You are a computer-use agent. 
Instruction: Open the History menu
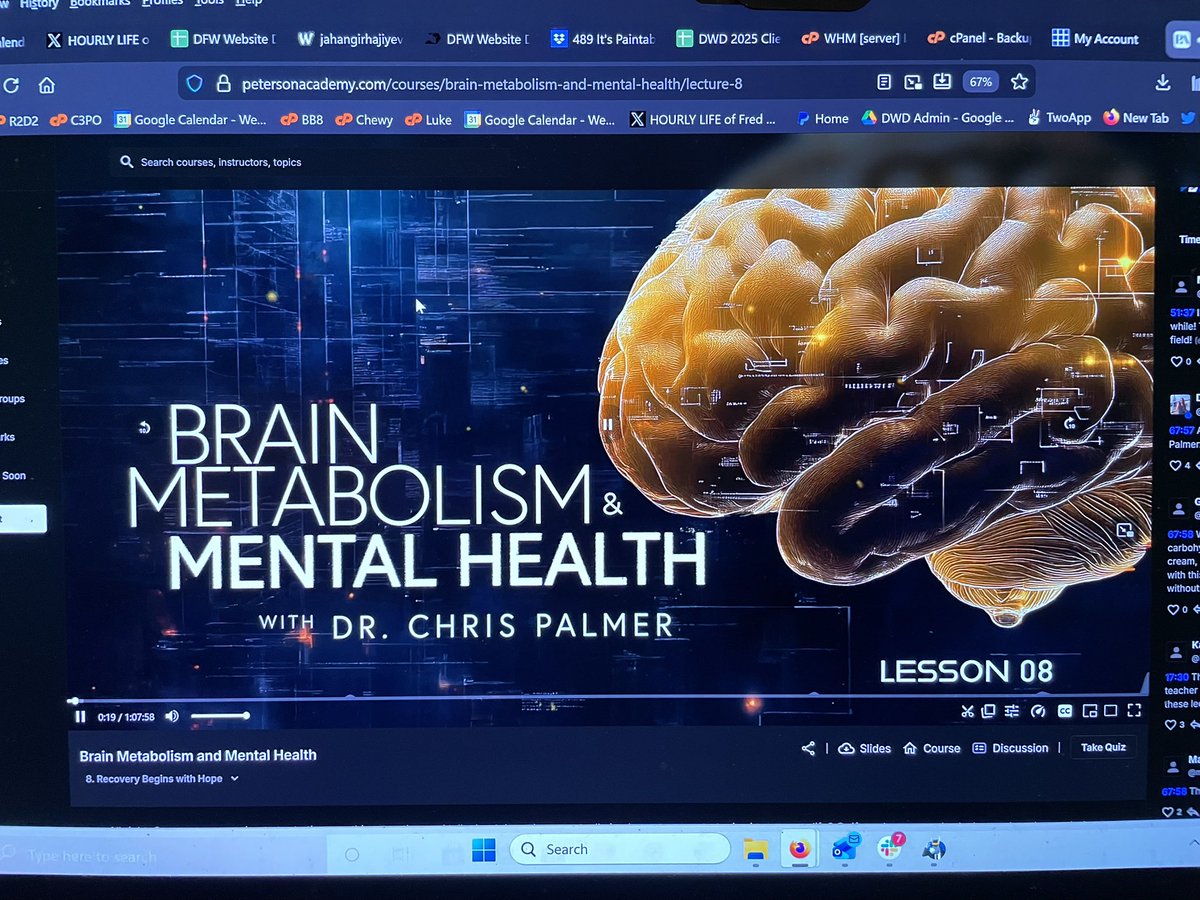39,4
